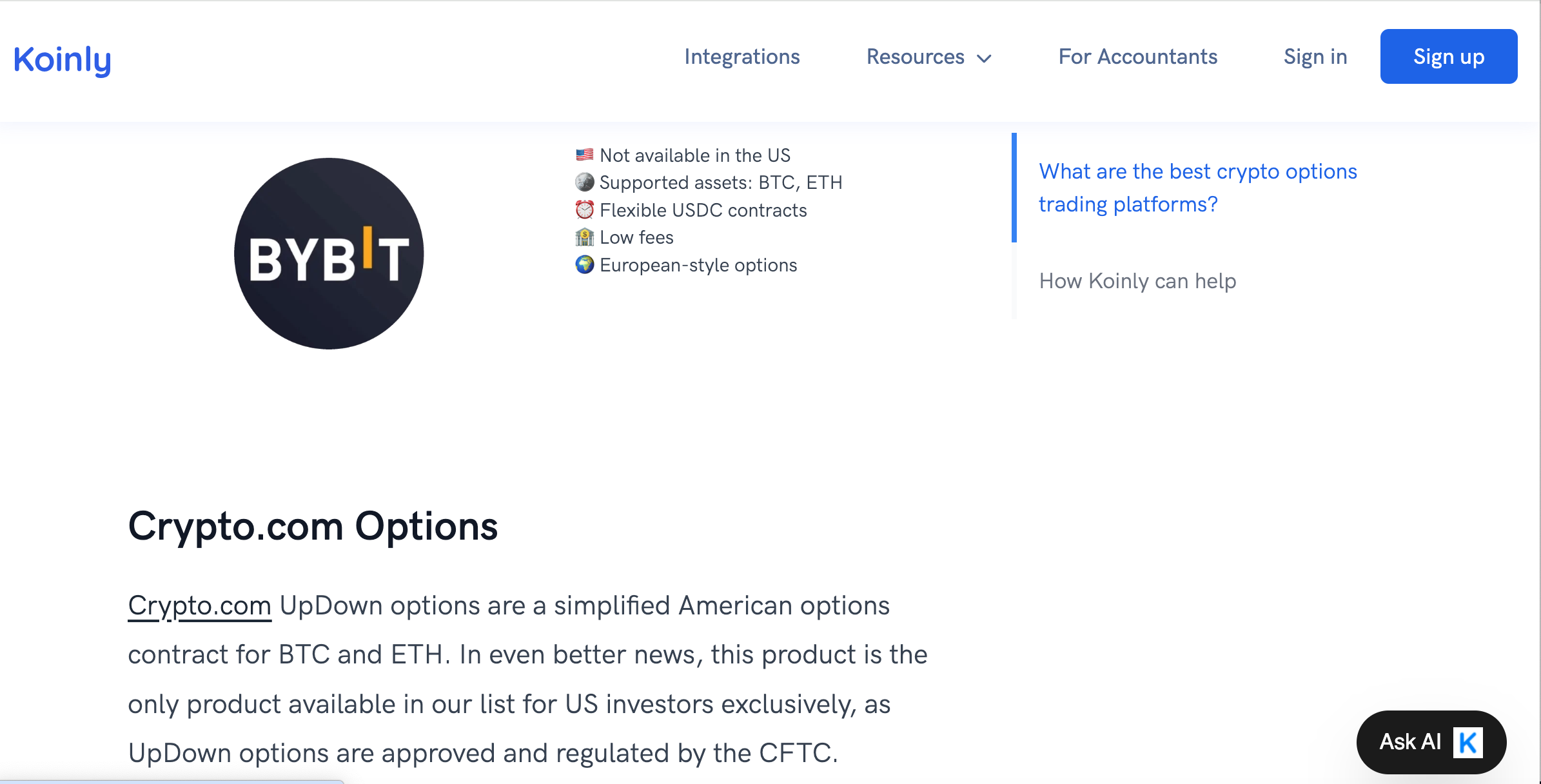
Task: Click the Sign in link
Action: click(1315, 57)
